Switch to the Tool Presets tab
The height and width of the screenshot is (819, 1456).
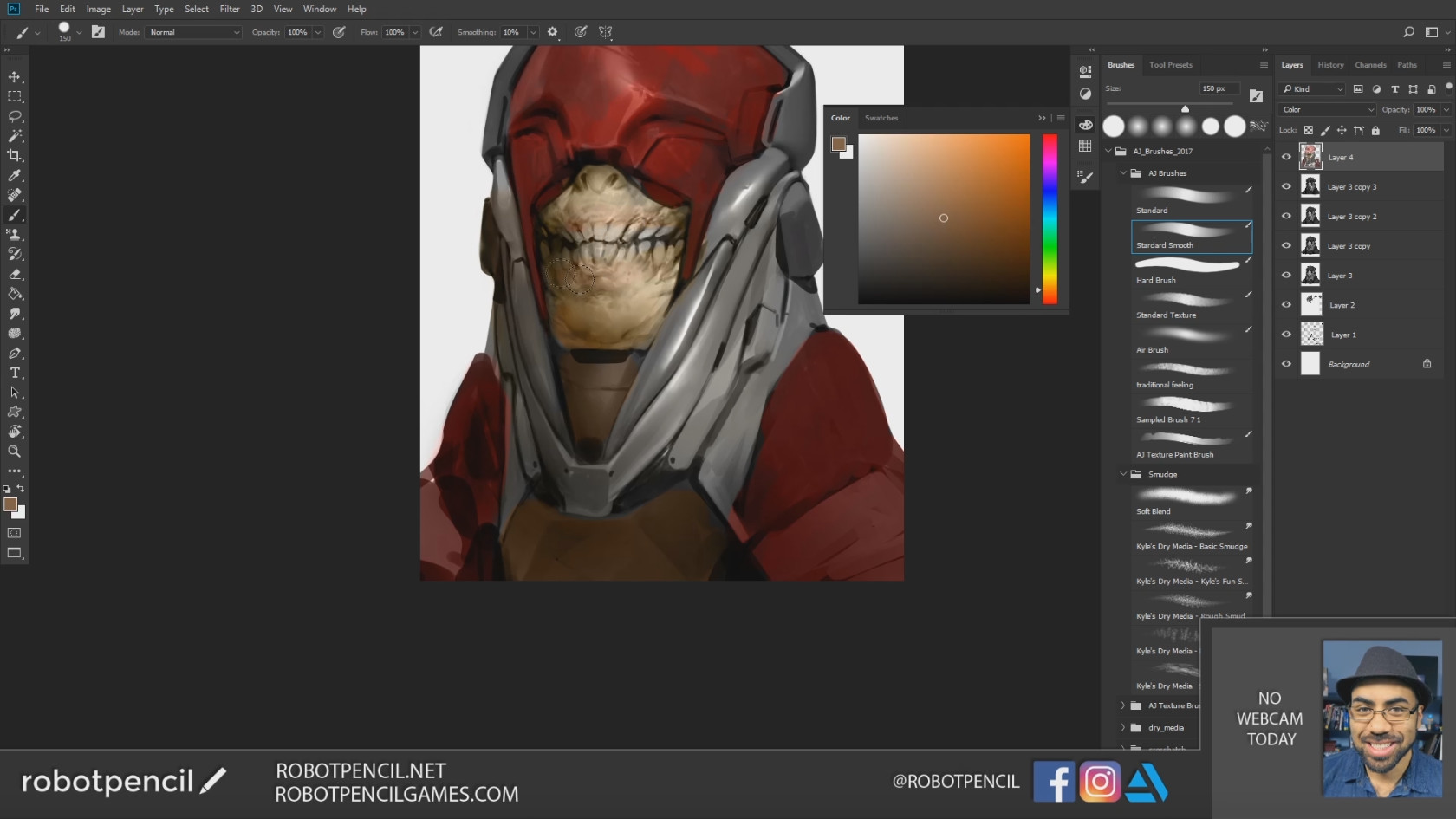point(1171,65)
